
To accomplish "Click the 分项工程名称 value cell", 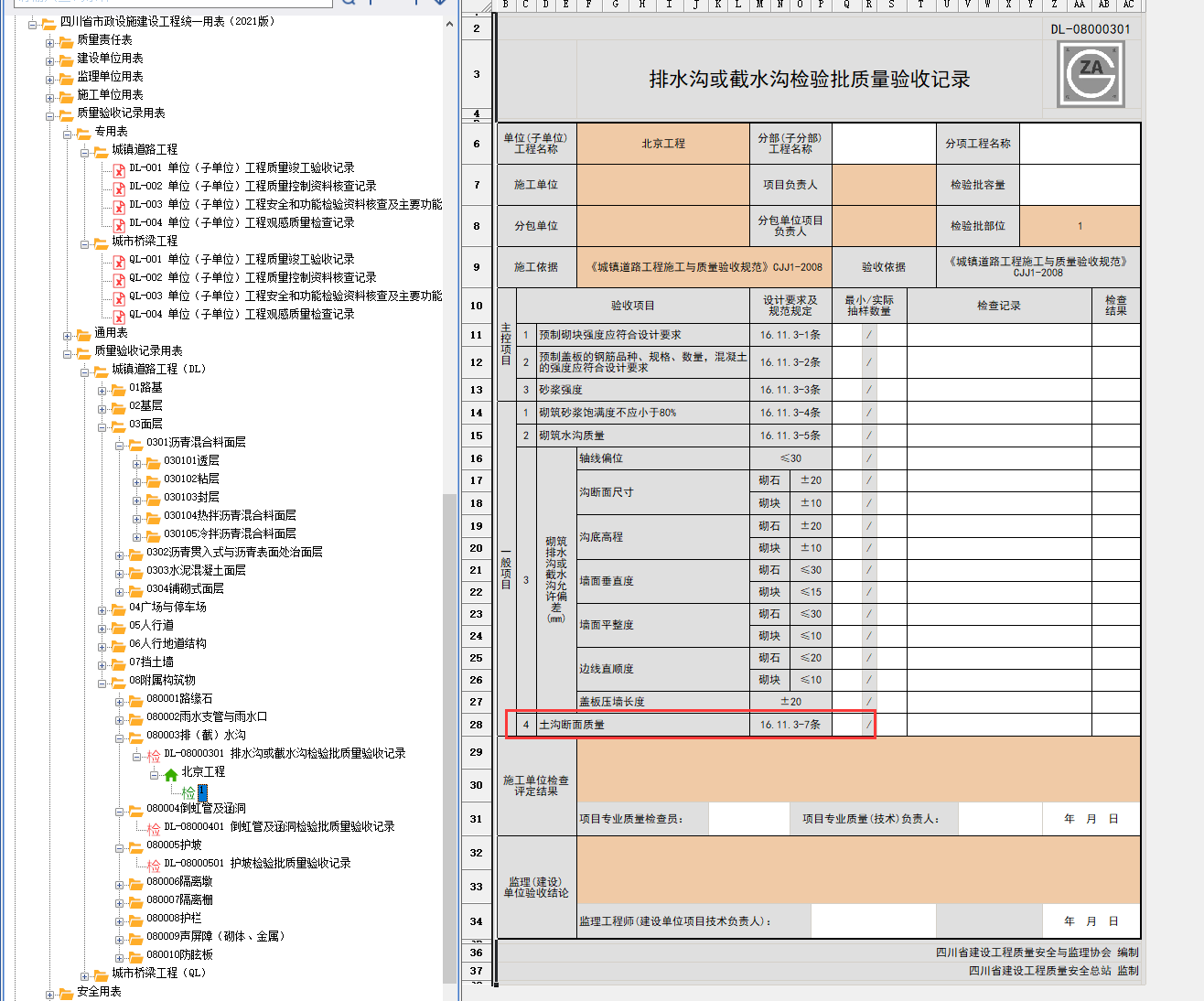I will click(x=1080, y=144).
